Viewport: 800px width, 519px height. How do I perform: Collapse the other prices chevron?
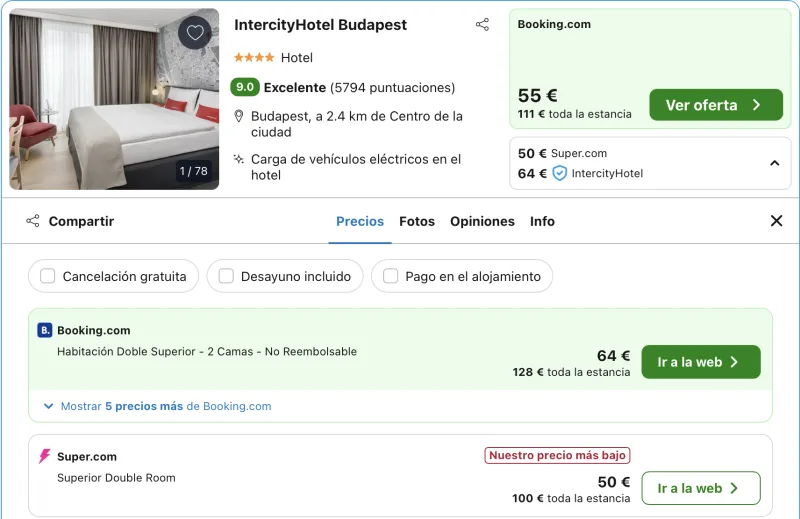point(774,163)
